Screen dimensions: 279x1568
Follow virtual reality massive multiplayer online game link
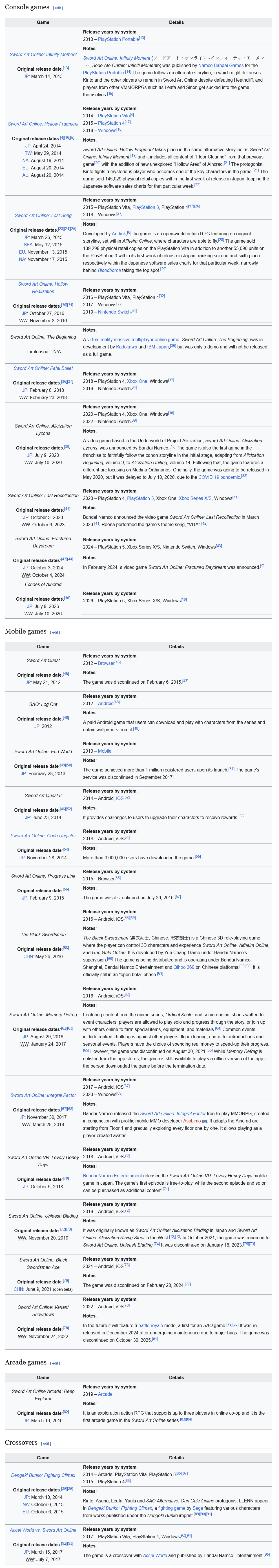point(133,340)
